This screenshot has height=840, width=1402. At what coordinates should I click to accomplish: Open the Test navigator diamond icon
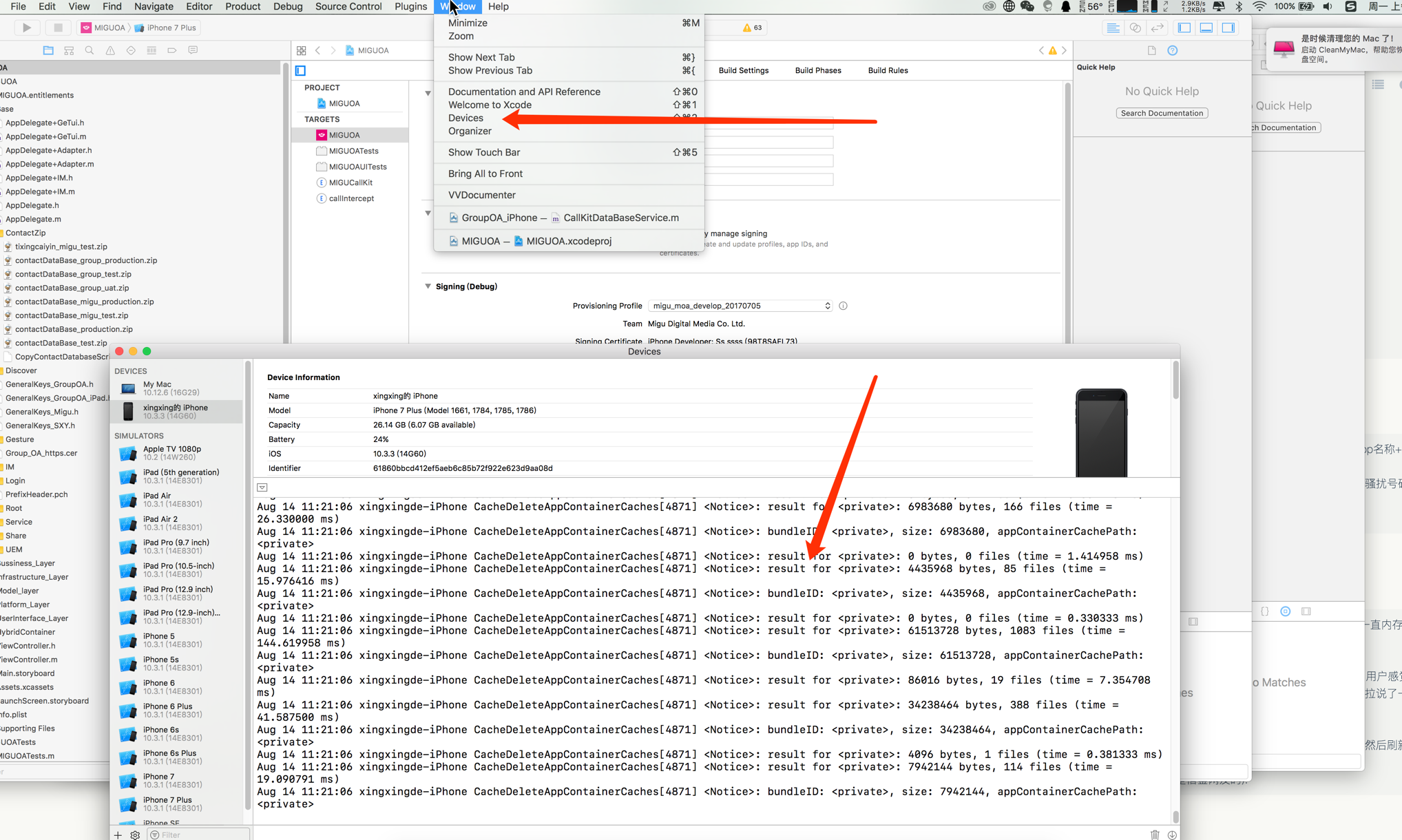tap(131, 50)
